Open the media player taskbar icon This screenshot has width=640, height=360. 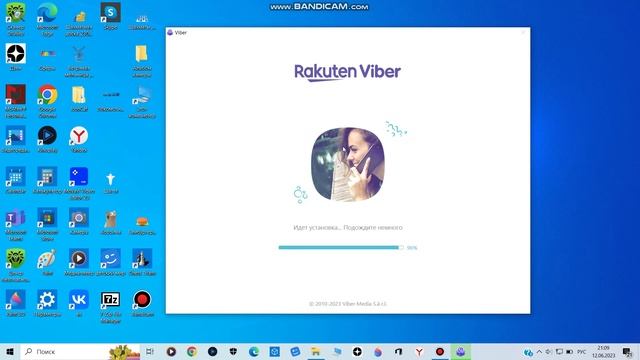[x=171, y=351]
